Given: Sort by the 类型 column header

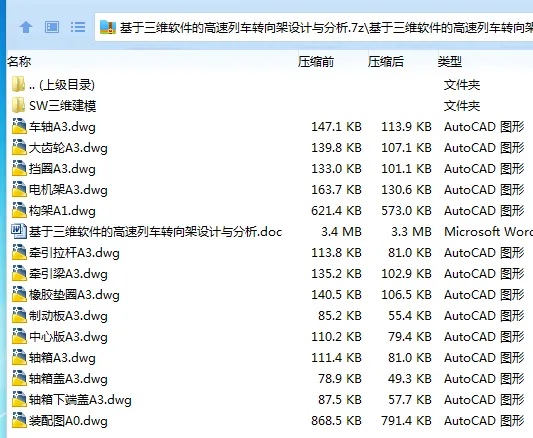Looking at the screenshot, I should [450, 62].
